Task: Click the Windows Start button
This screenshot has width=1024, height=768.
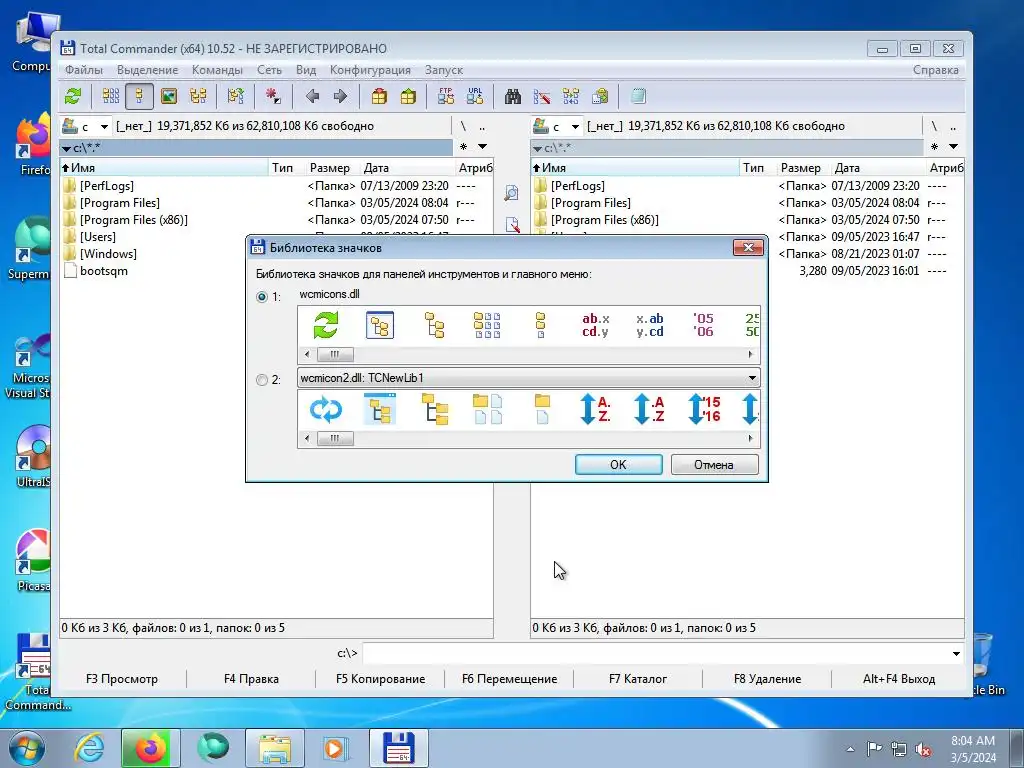Action: pos(27,748)
